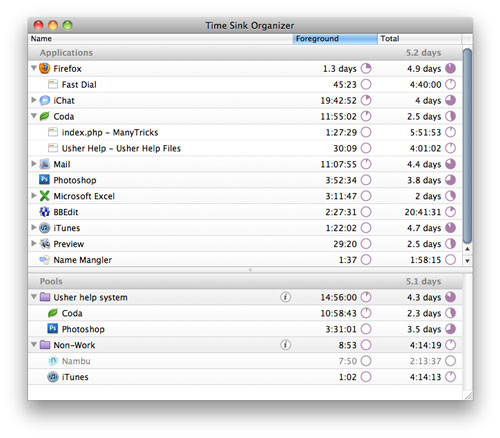Click the Microsoft Excel icon

click(44, 196)
